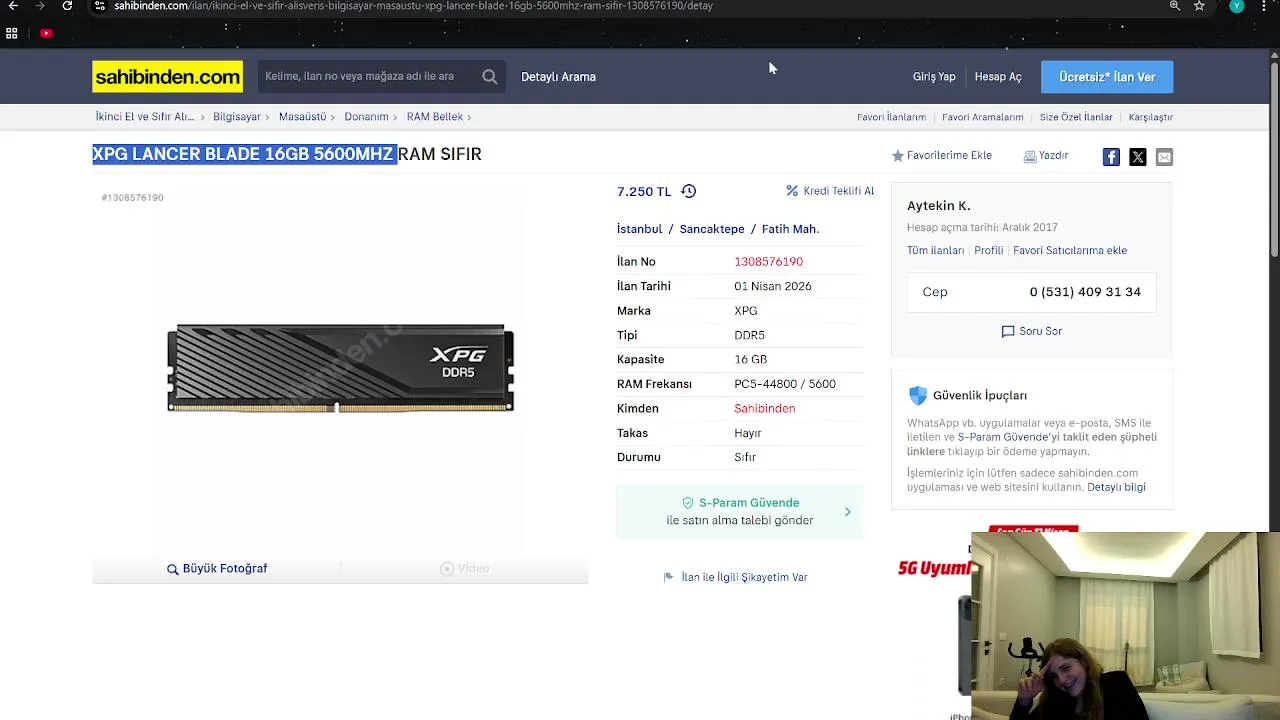Open Donanım breadcrumb category
The image size is (1280, 720).
pos(366,117)
